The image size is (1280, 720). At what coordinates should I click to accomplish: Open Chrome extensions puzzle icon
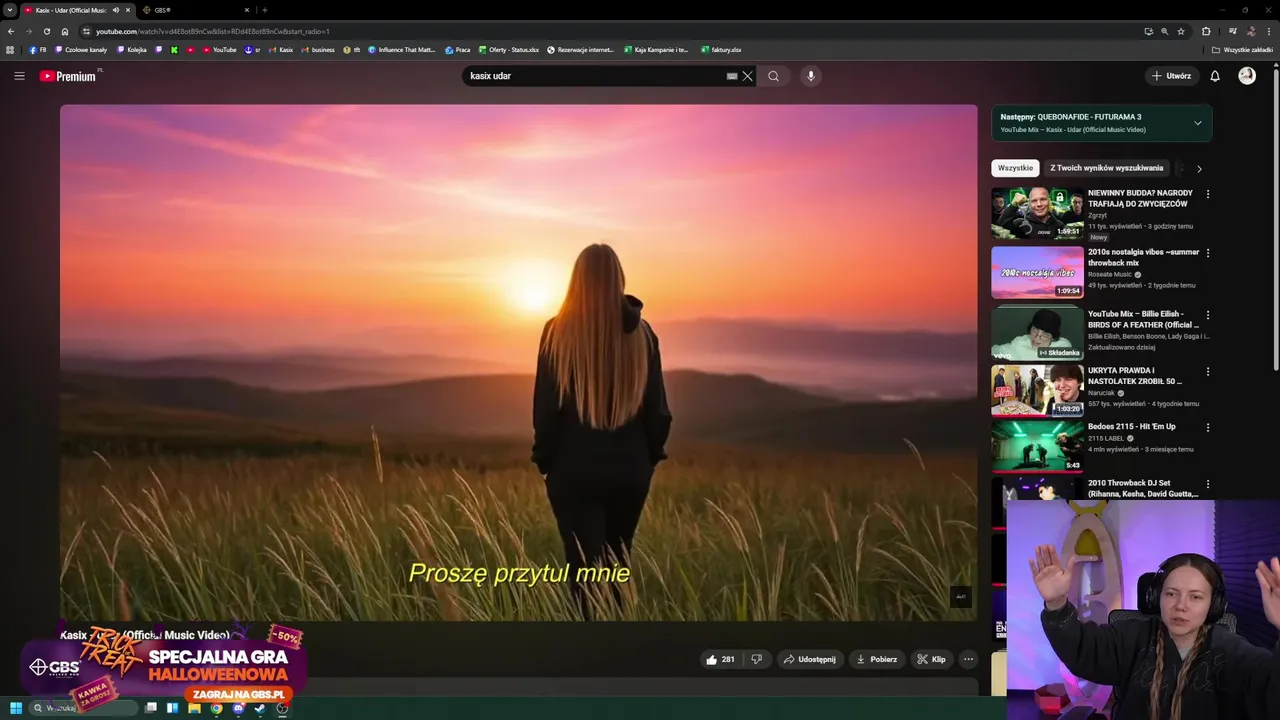(x=1206, y=31)
